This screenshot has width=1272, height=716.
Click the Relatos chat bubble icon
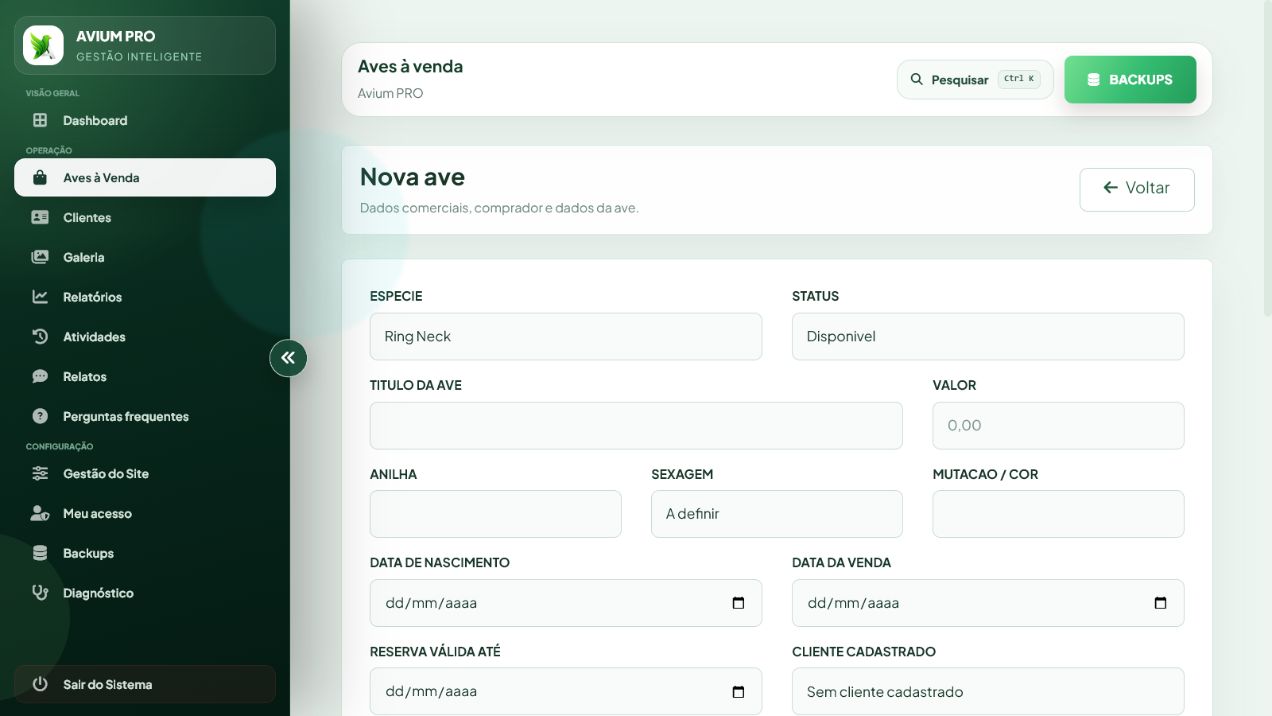40,377
